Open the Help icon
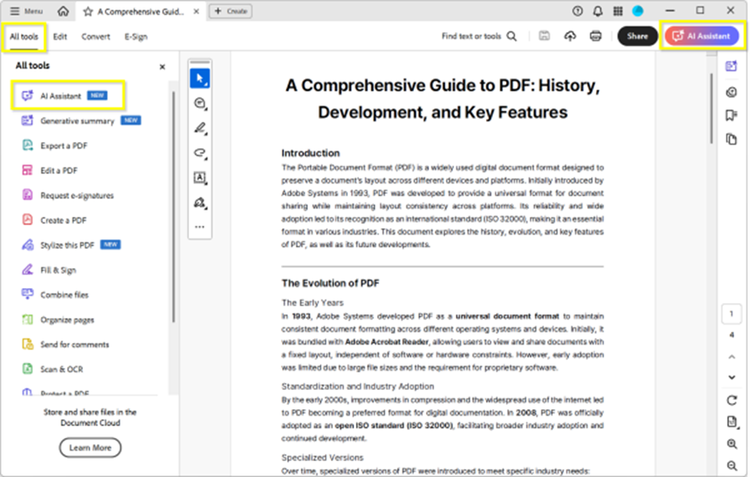Screen dimensions: 750x477 pyautogui.click(x=578, y=11)
